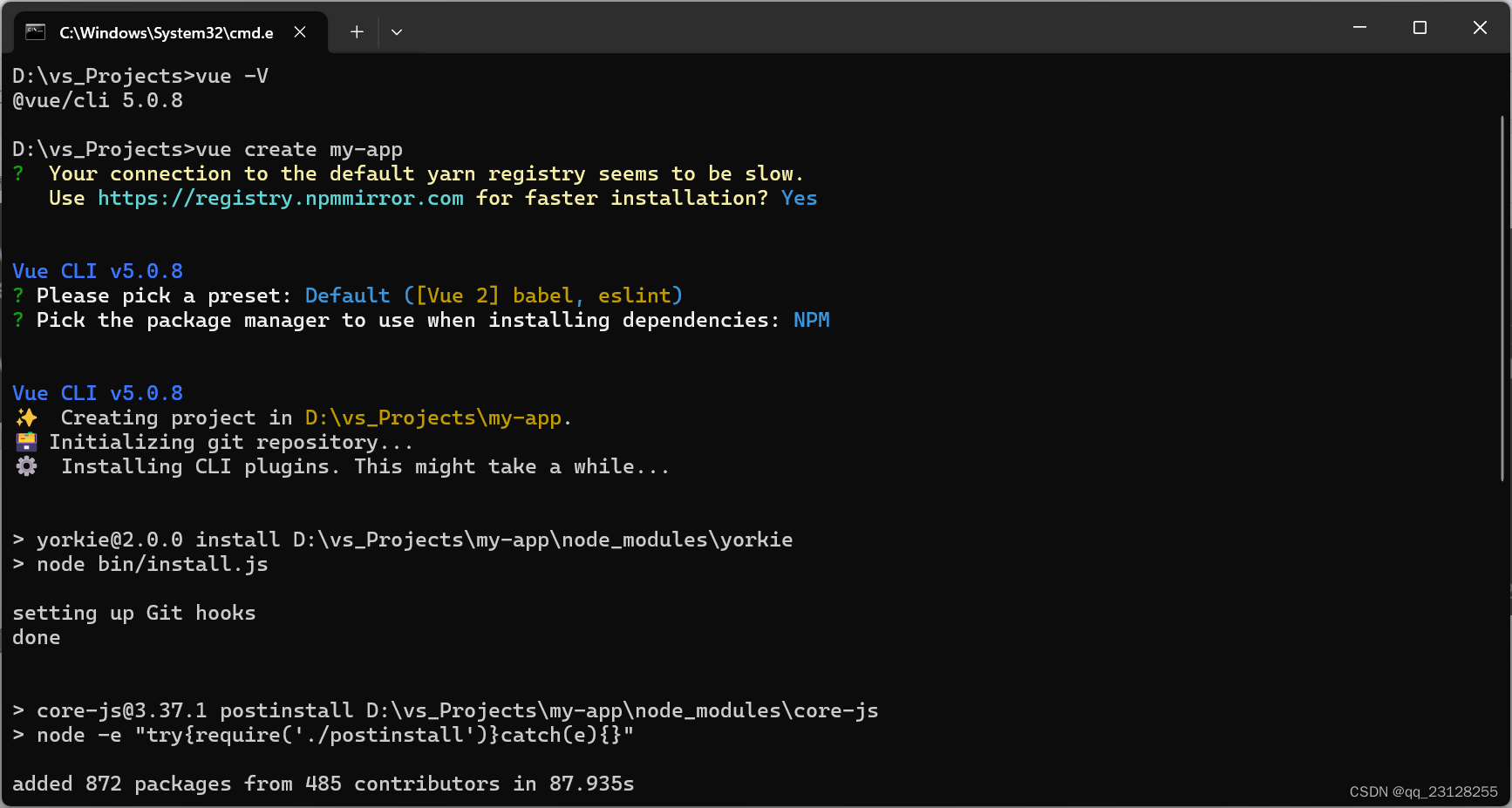Click the 'done' output line
Viewport: 1512px width, 808px height.
[x=37, y=637]
